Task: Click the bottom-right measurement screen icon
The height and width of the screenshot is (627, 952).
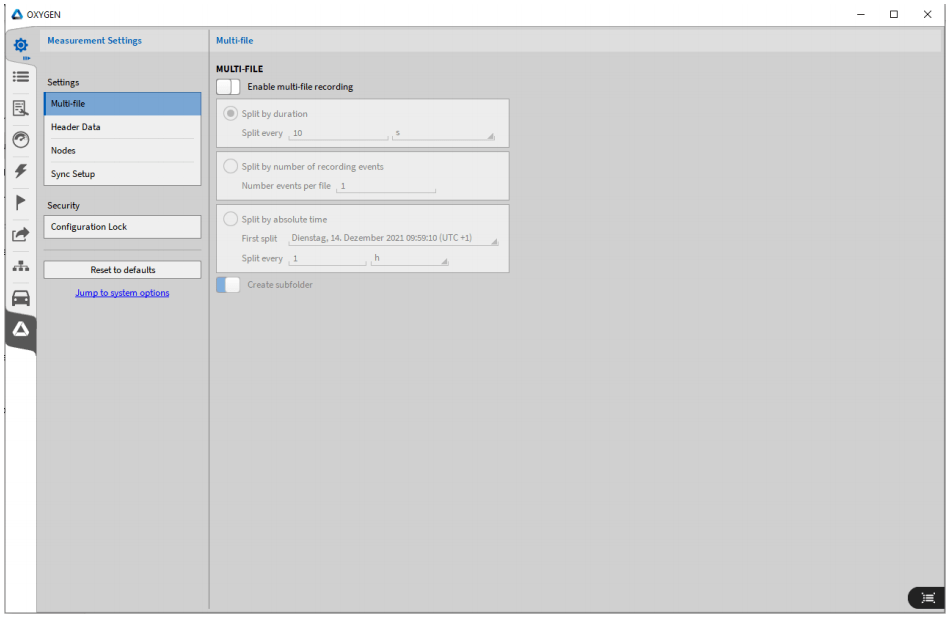Action: coord(927,597)
